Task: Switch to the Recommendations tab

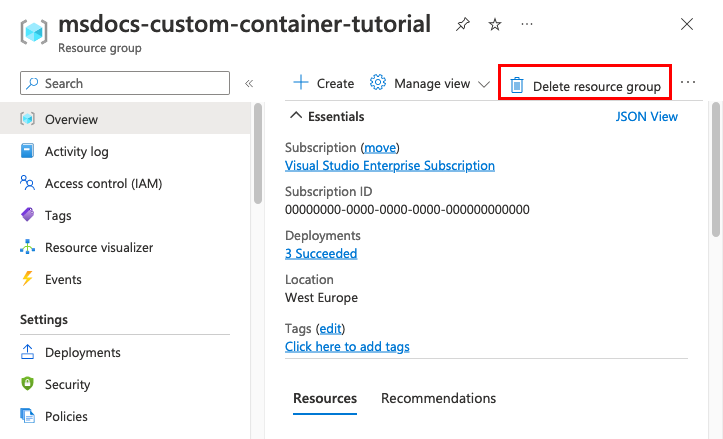Action: point(438,399)
